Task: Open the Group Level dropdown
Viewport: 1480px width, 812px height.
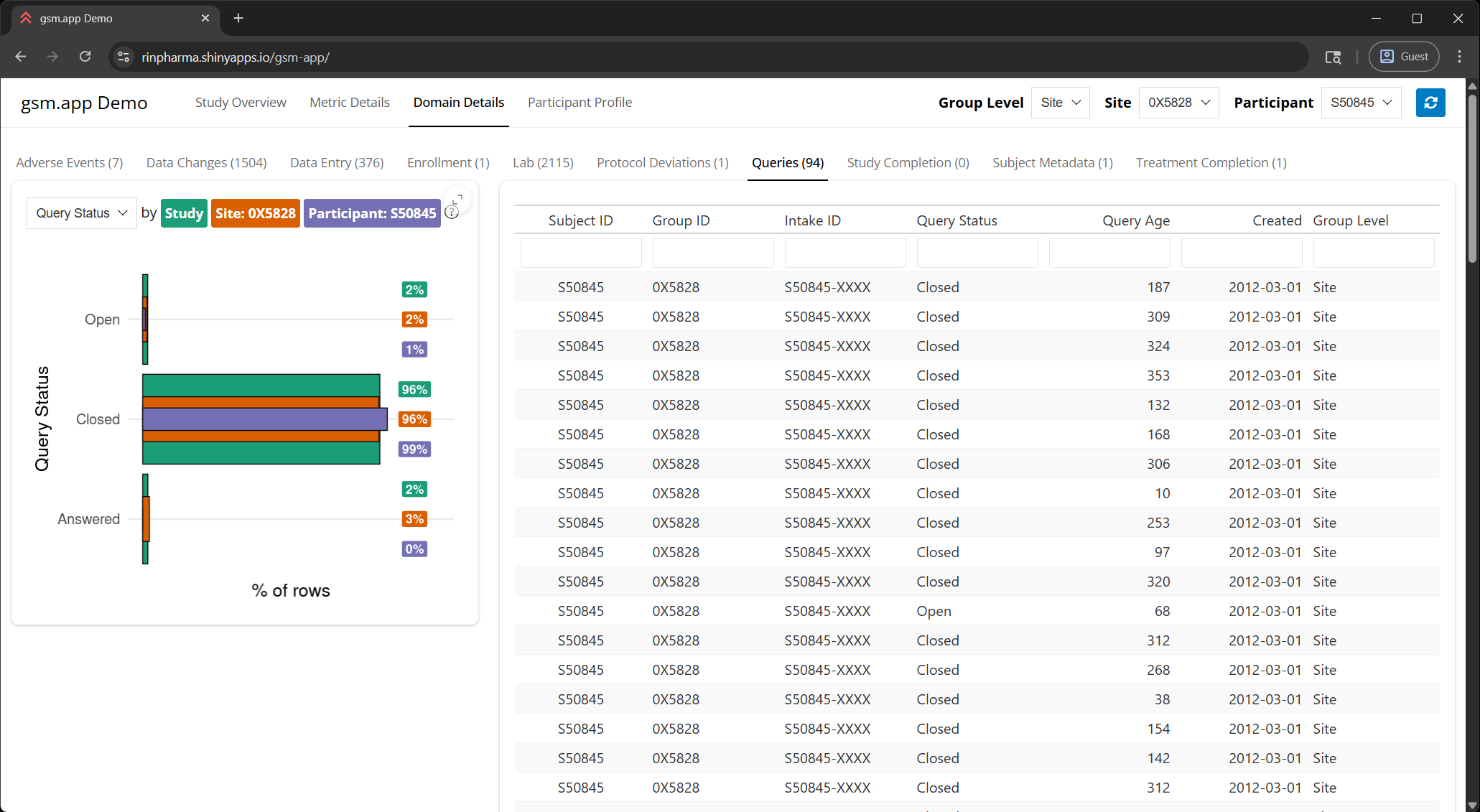Action: pos(1060,103)
